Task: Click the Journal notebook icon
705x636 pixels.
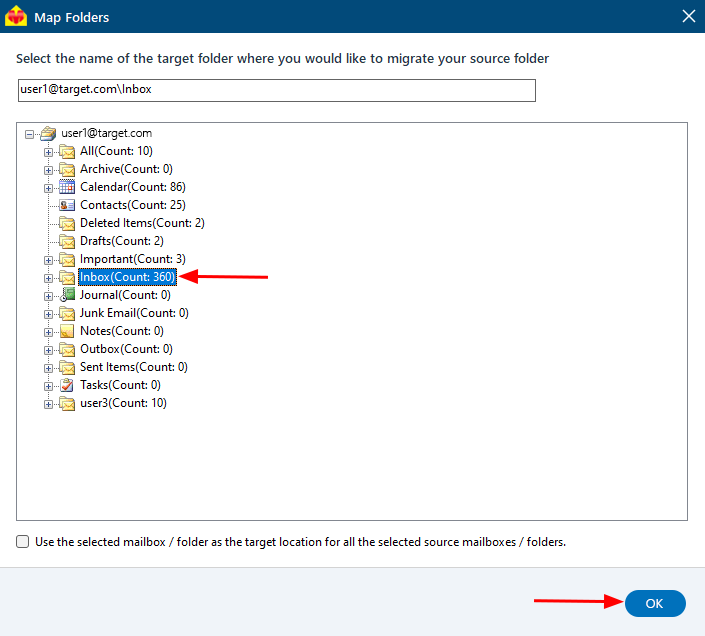Action: tap(67, 295)
